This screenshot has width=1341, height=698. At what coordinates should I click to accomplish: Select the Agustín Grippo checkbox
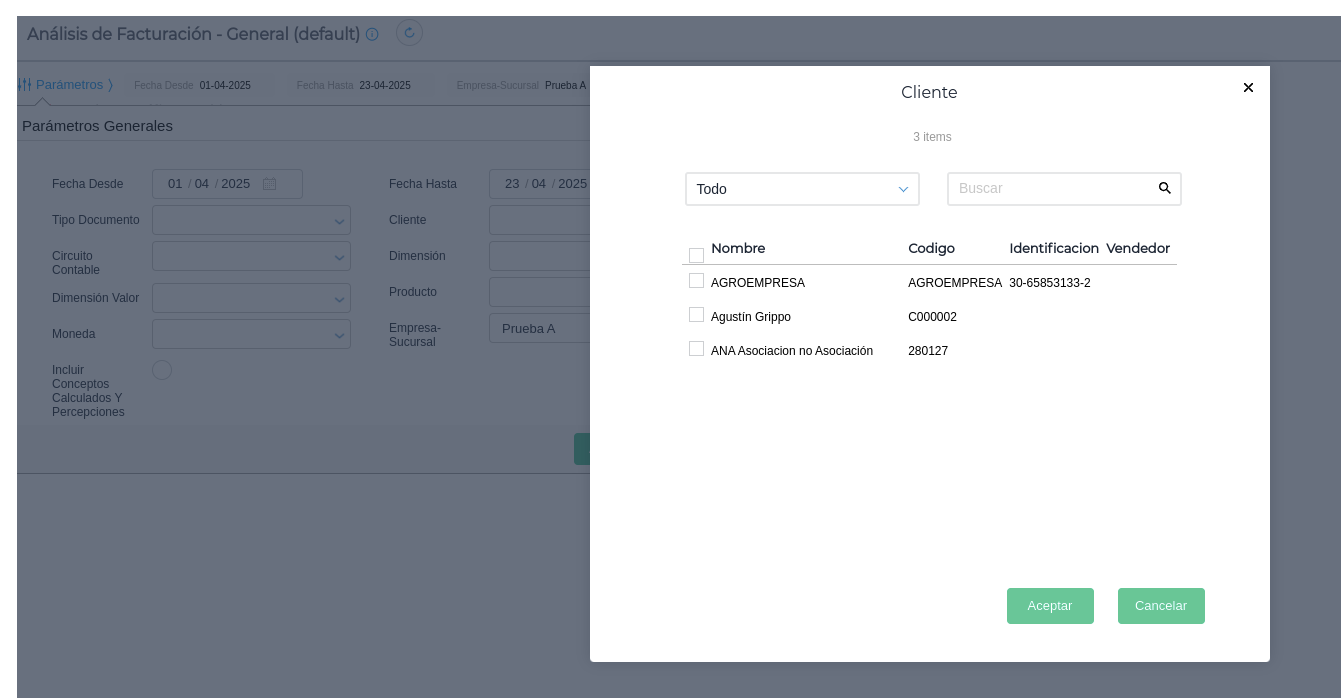pos(696,315)
